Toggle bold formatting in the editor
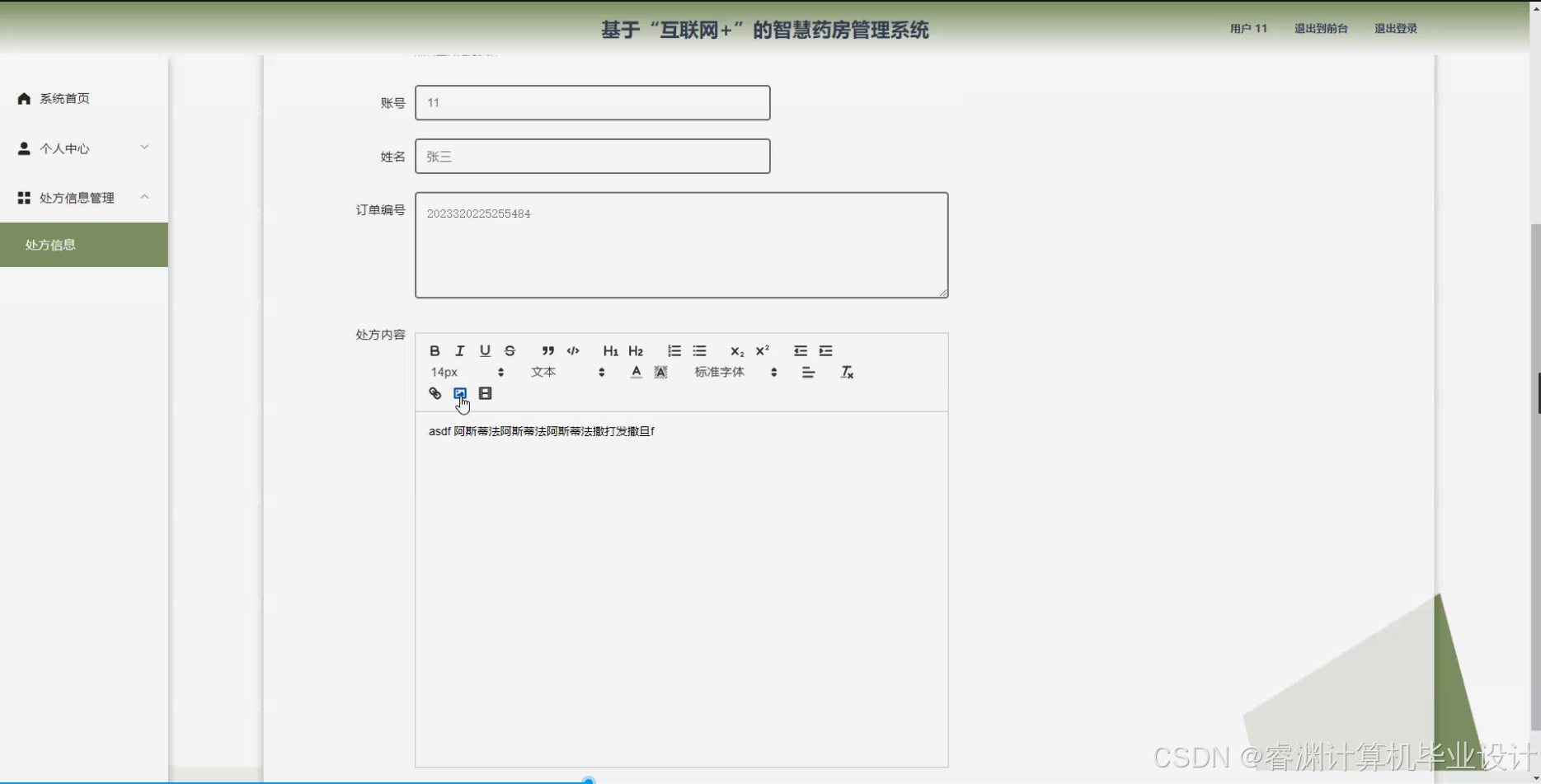The height and width of the screenshot is (784, 1541). coord(435,350)
